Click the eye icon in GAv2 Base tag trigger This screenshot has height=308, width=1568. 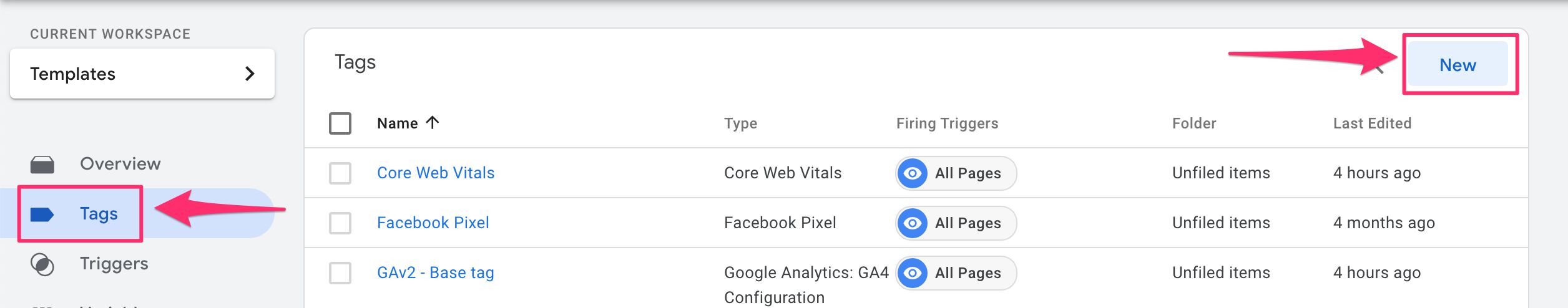[913, 273]
